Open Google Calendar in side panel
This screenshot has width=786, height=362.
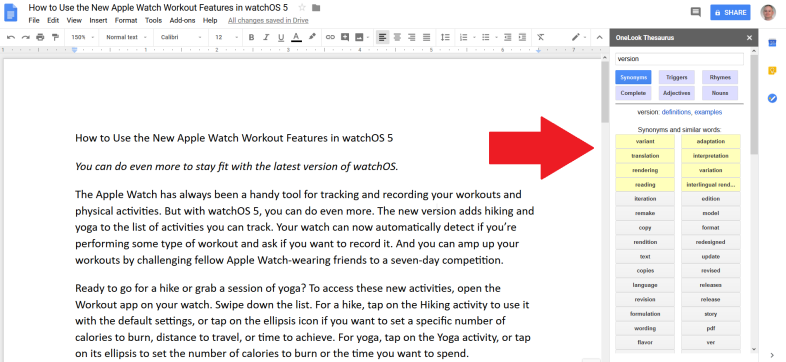pos(772,43)
